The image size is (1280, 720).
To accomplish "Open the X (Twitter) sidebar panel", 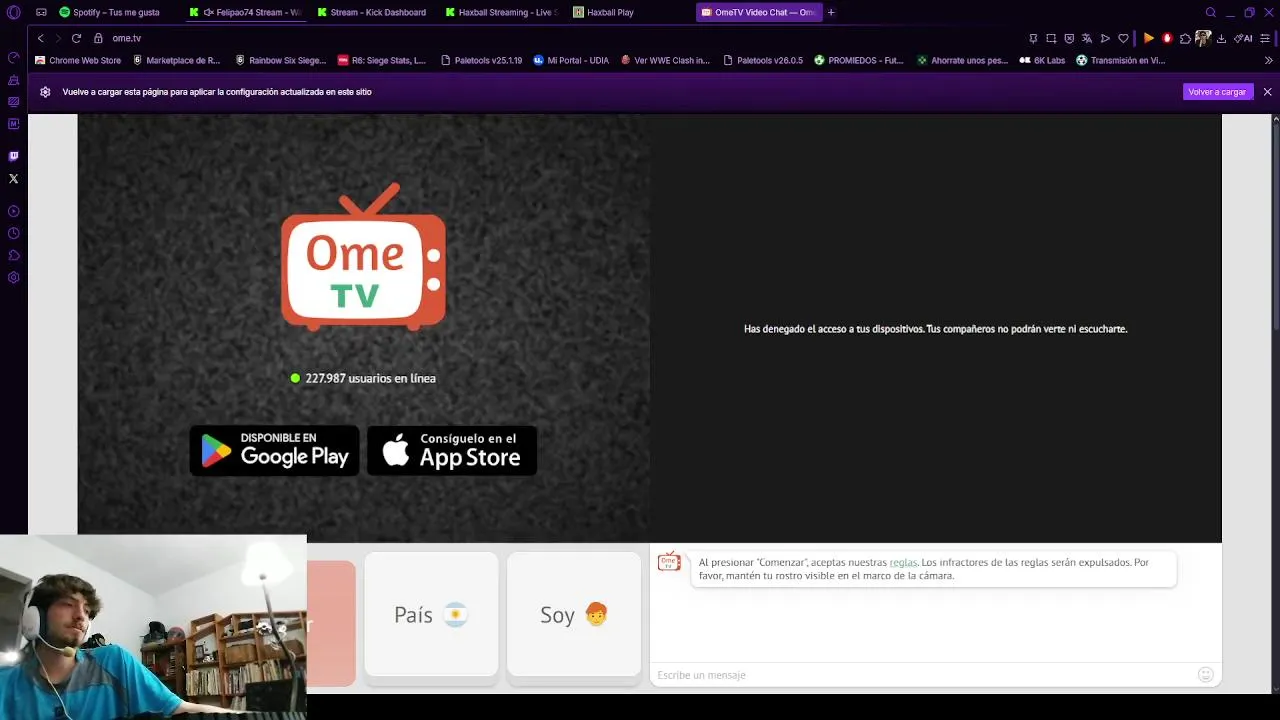I will (x=13, y=178).
